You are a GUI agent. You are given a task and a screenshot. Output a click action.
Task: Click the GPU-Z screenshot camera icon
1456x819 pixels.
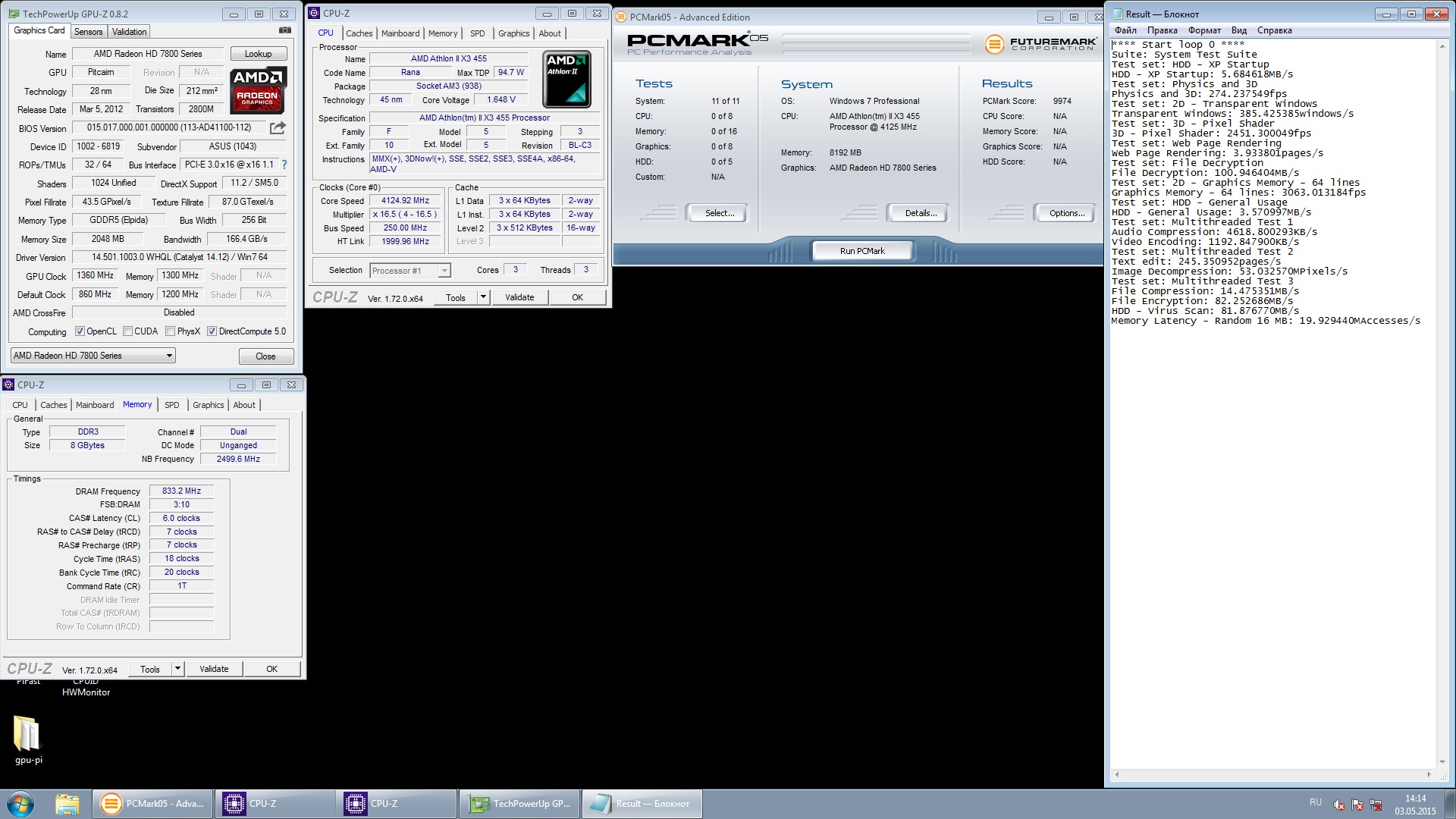(x=284, y=30)
